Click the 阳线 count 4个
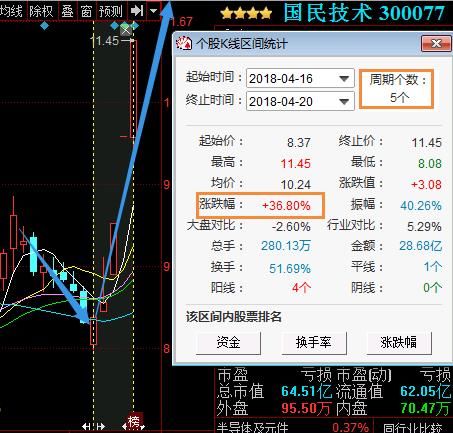This screenshot has width=453, height=433. coord(302,287)
